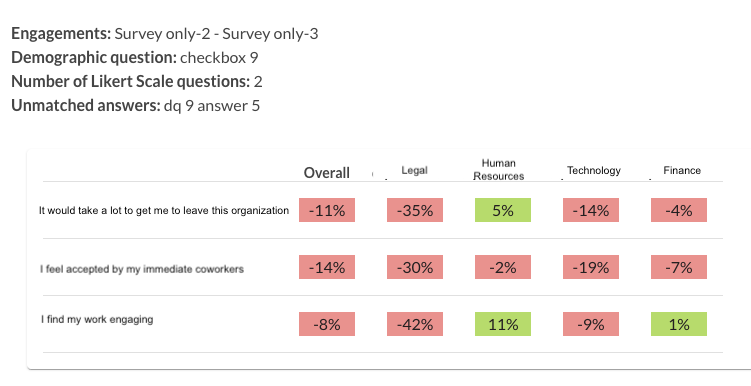Select the Legal column header
The image size is (751, 386).
[x=414, y=170]
